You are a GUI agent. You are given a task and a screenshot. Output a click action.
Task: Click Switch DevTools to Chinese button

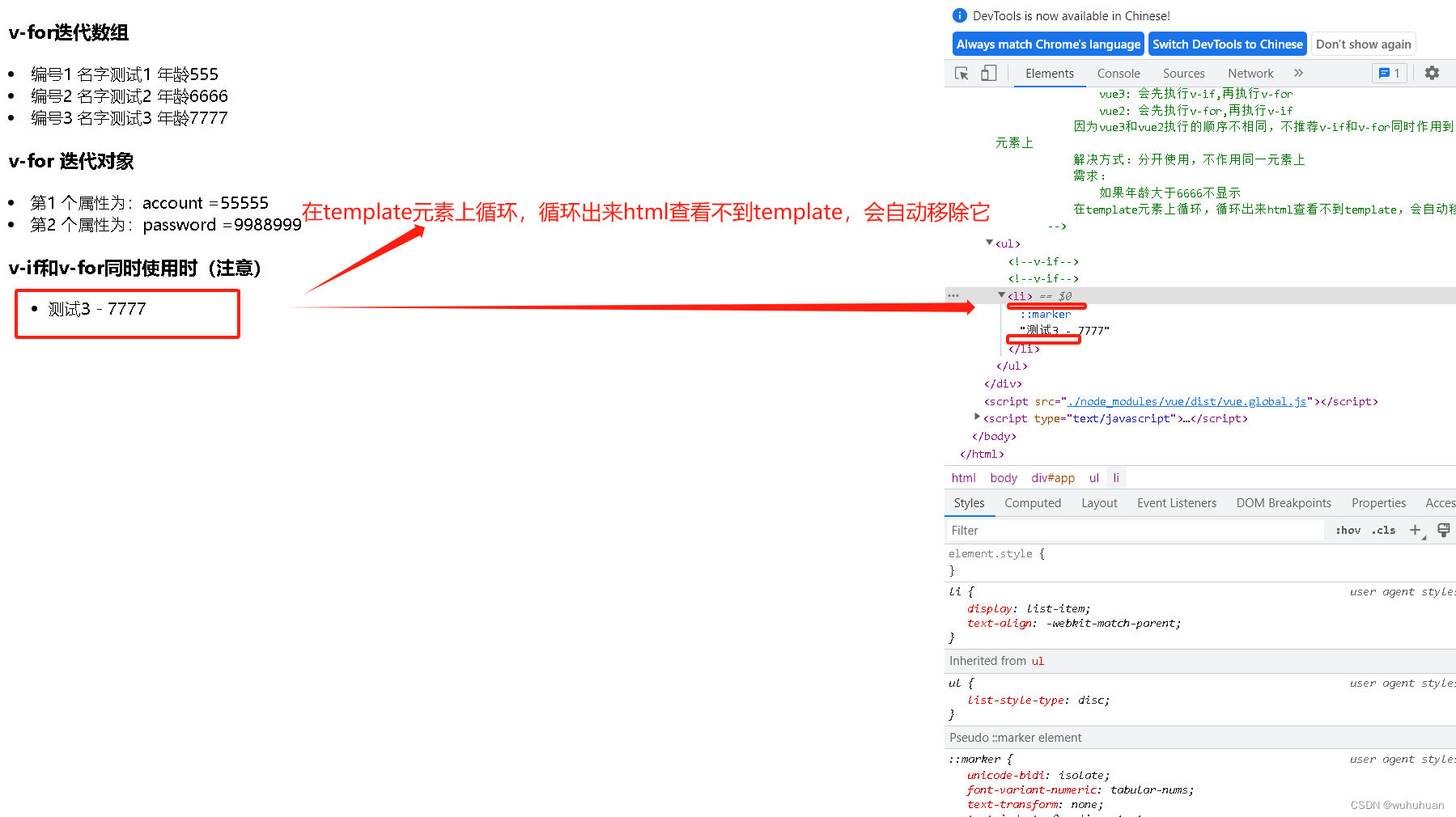(1228, 44)
